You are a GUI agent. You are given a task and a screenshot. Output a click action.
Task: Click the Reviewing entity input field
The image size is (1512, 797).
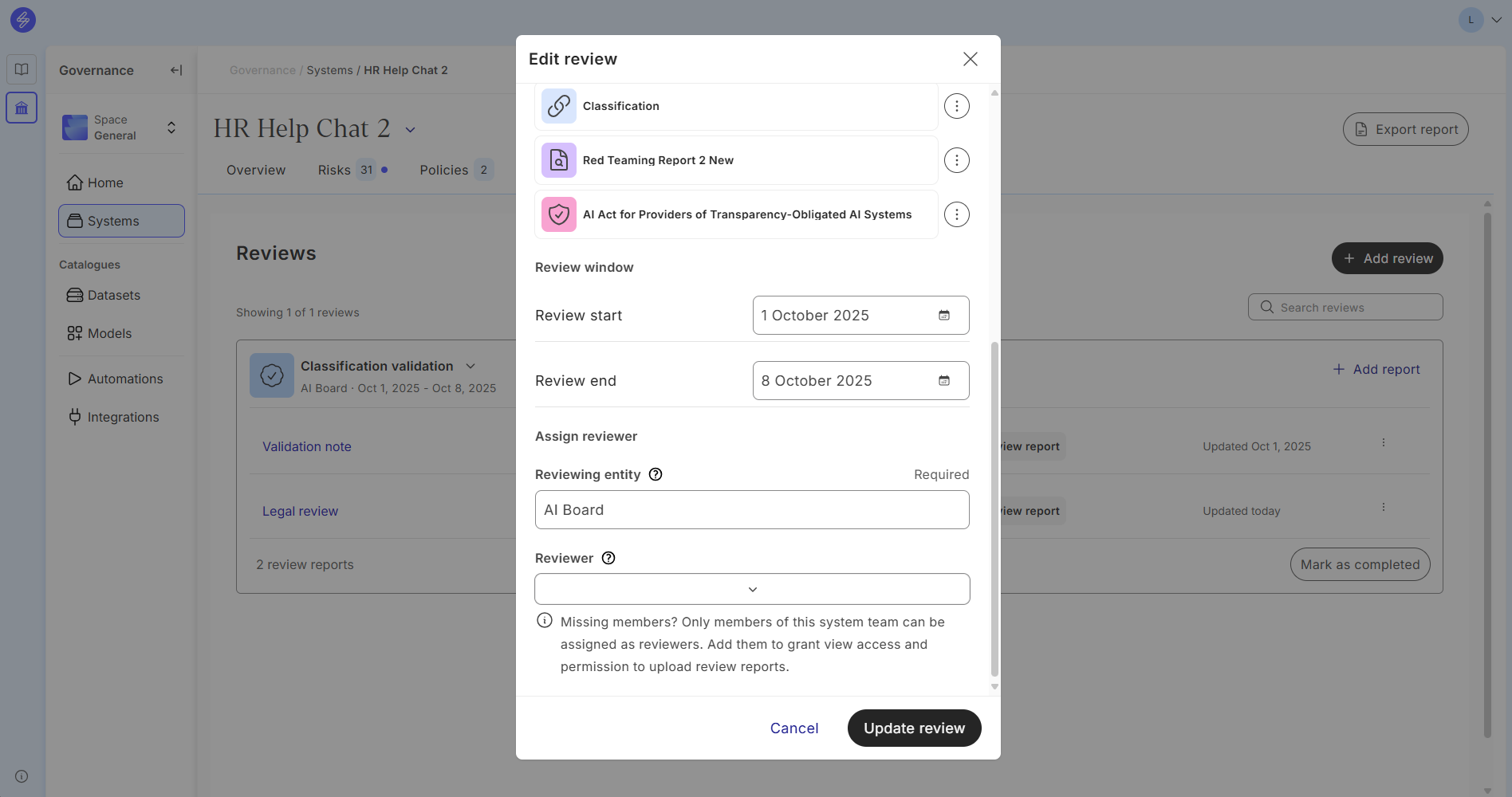tap(752, 510)
